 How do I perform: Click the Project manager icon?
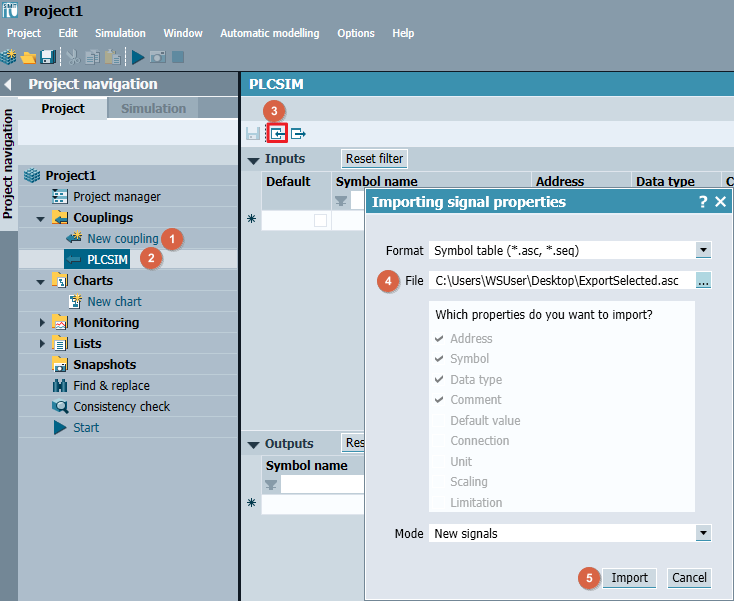(x=60, y=197)
